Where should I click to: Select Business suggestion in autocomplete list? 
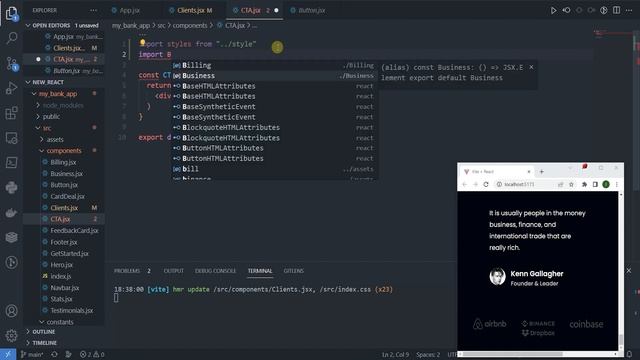pyautogui.click(x=274, y=76)
